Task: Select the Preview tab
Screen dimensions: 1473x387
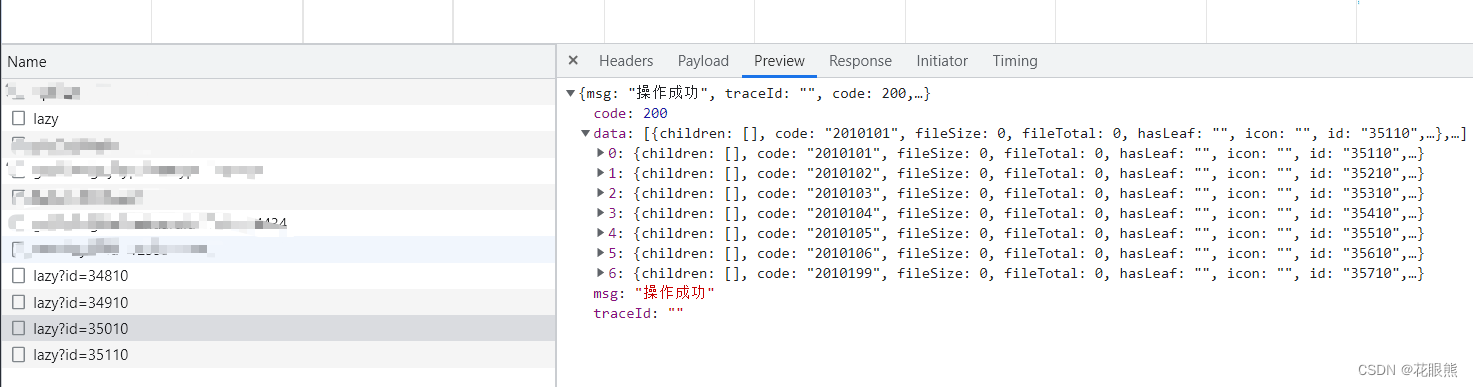Action: point(779,61)
